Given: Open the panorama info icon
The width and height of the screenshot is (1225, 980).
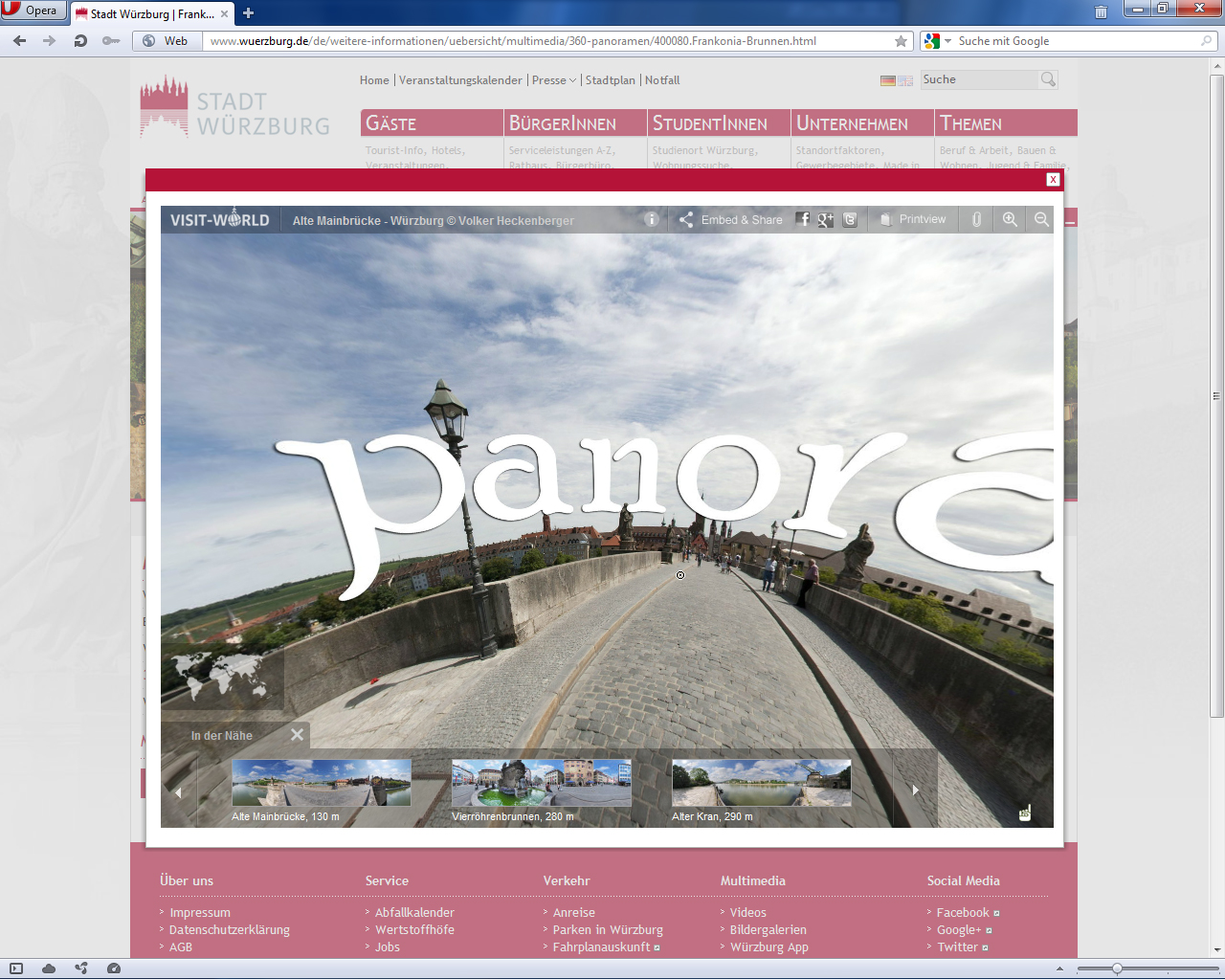Looking at the screenshot, I should [x=652, y=219].
